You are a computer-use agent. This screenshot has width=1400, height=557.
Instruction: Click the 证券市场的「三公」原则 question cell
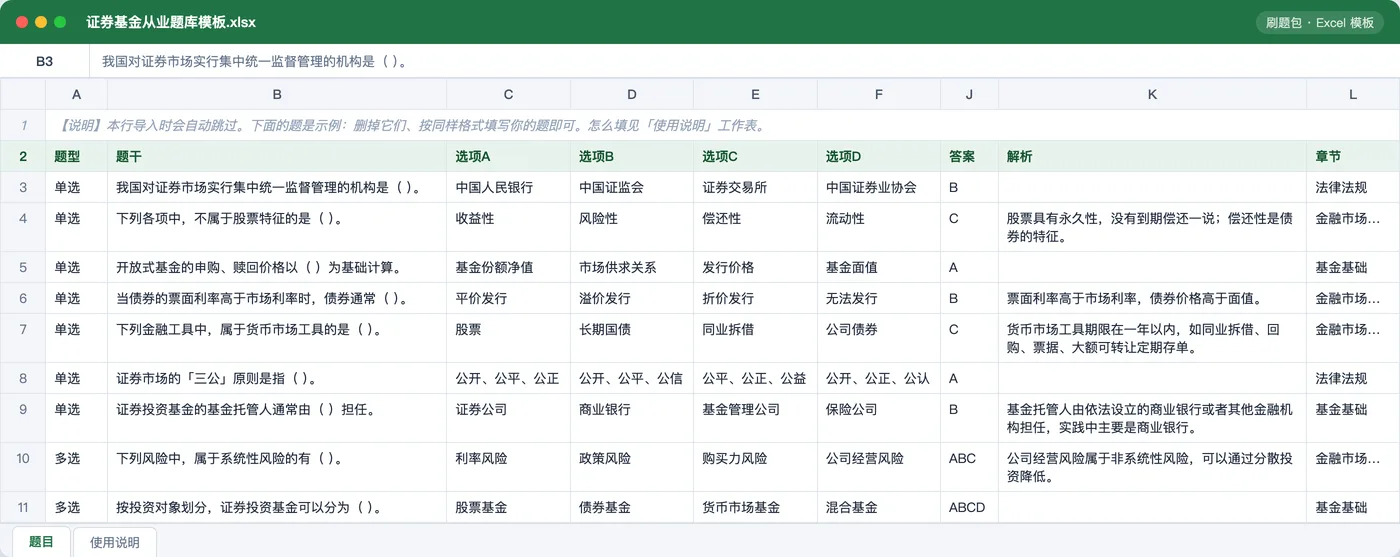[x=277, y=378]
